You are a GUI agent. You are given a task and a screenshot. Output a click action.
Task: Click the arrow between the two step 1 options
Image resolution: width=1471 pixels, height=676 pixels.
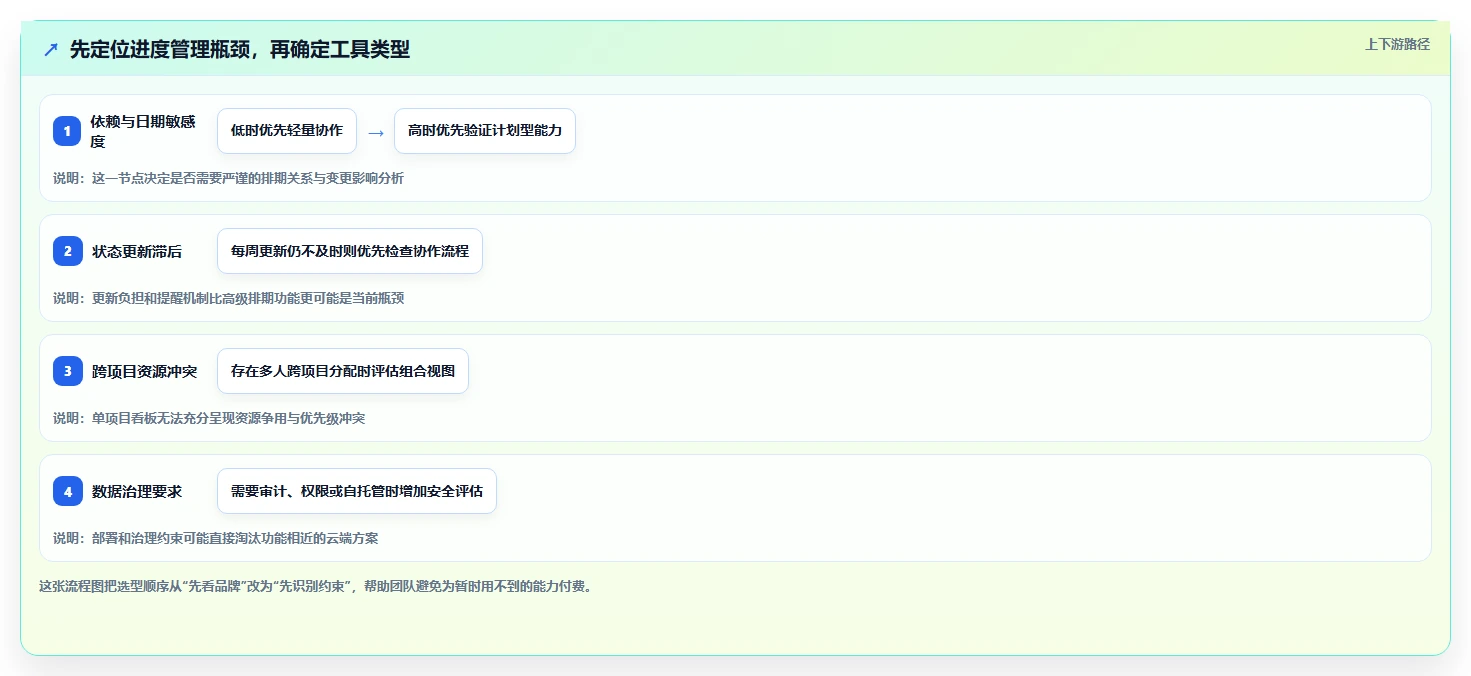[376, 132]
